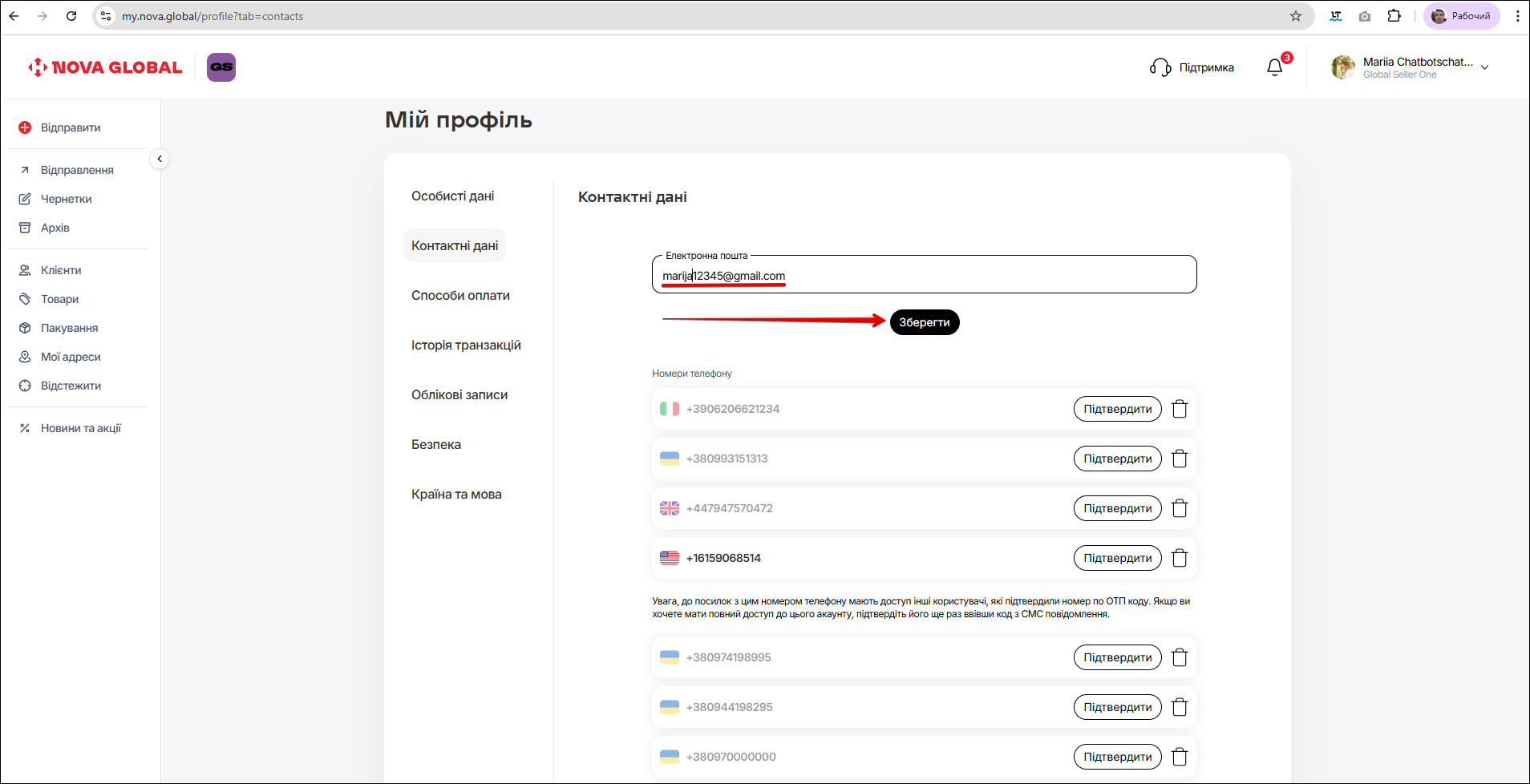Click the Зберегти button
Image resolution: width=1530 pixels, height=784 pixels.
click(925, 322)
